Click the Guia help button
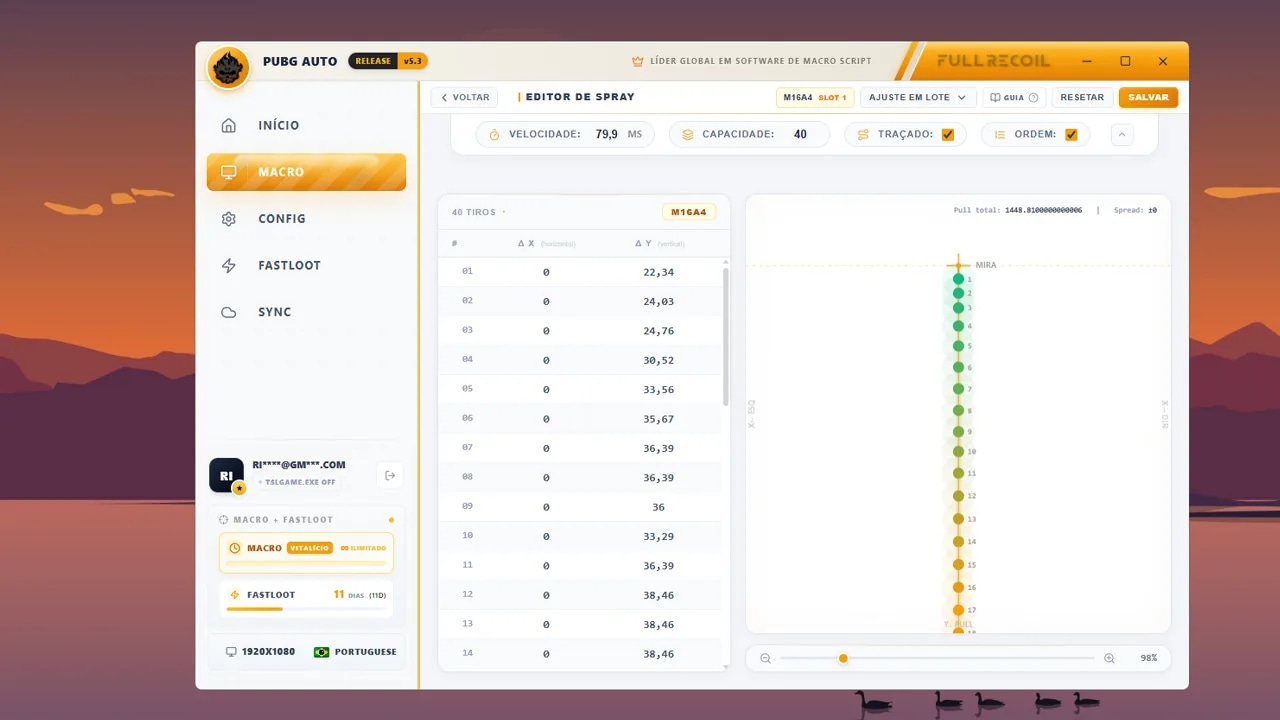The width and height of the screenshot is (1280, 720). 1014,98
